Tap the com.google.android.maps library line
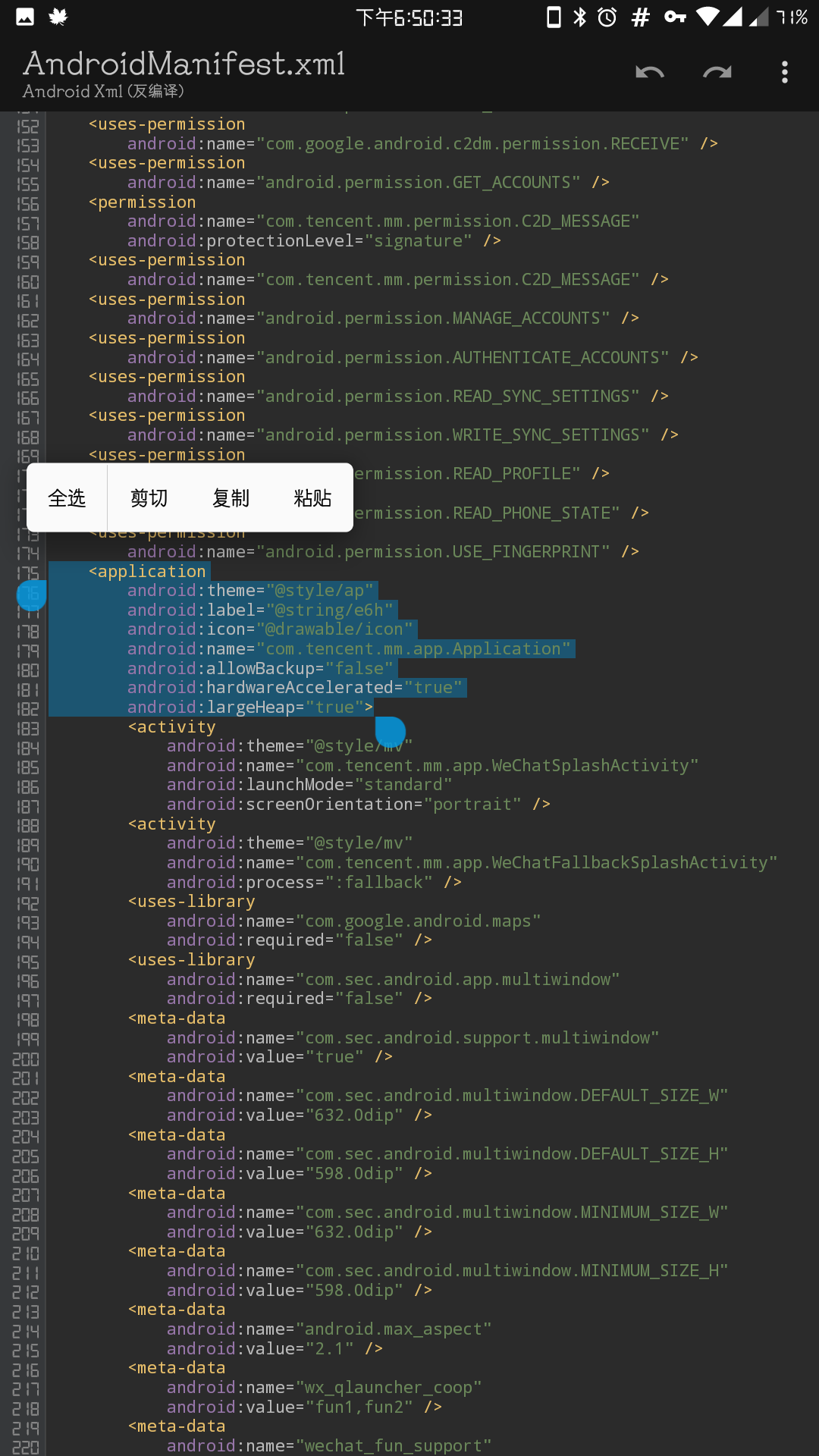 354,921
